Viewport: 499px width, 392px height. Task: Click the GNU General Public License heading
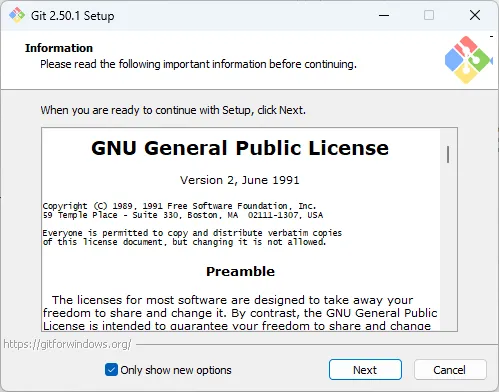(240, 148)
